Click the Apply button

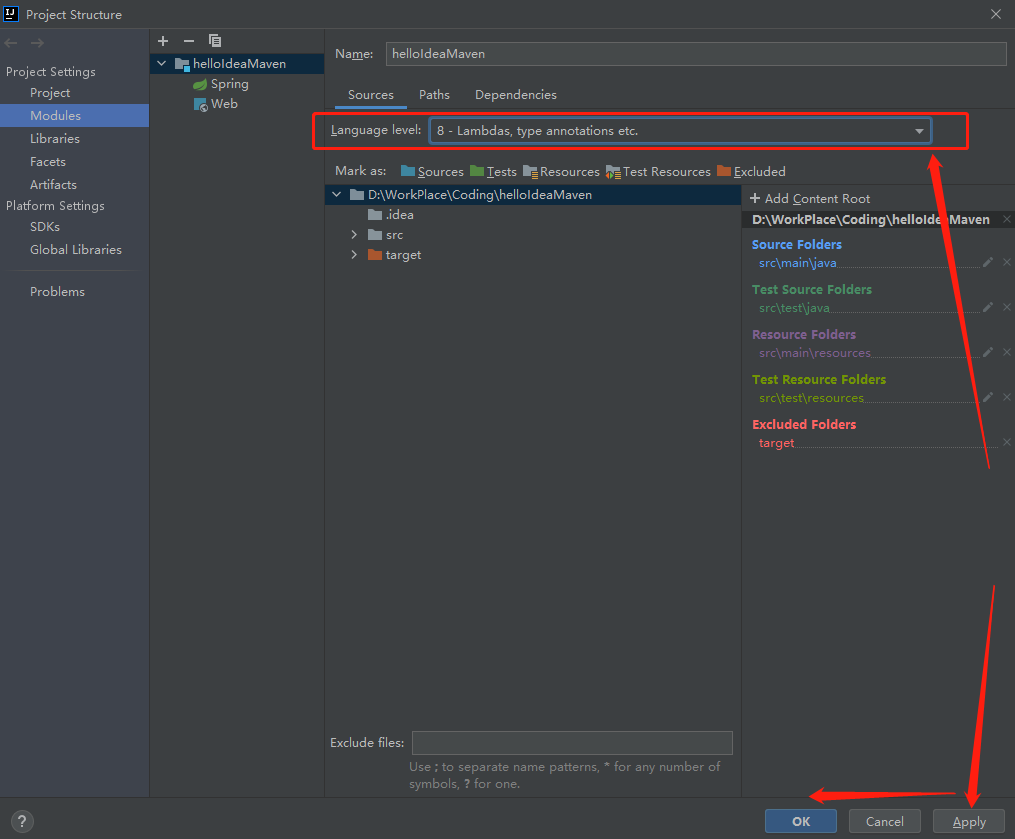pos(968,821)
